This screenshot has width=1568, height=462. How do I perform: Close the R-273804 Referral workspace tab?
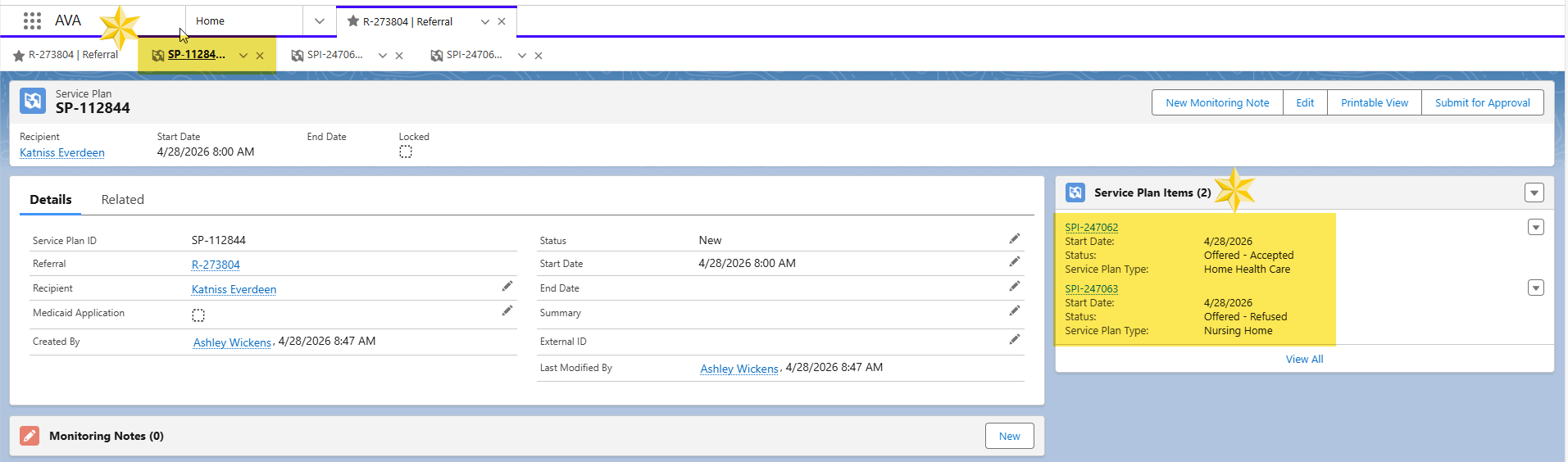pyautogui.click(x=502, y=21)
